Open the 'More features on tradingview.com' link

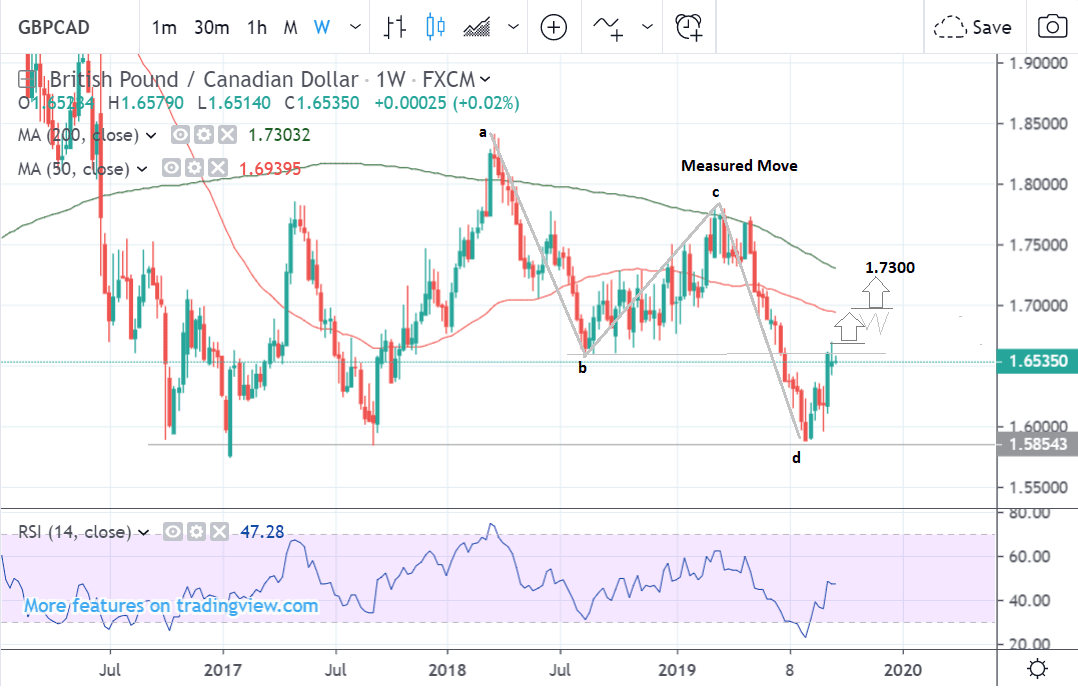point(171,606)
